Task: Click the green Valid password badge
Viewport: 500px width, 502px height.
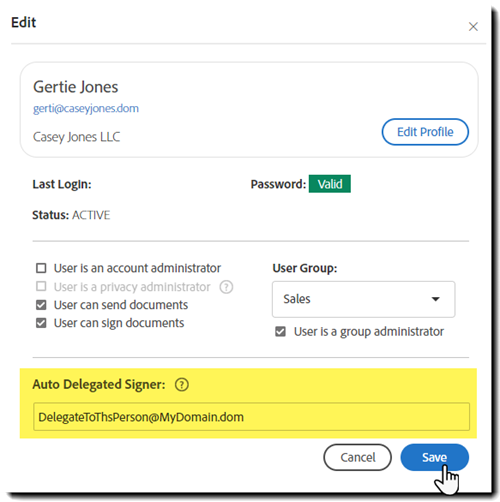Action: [x=330, y=184]
